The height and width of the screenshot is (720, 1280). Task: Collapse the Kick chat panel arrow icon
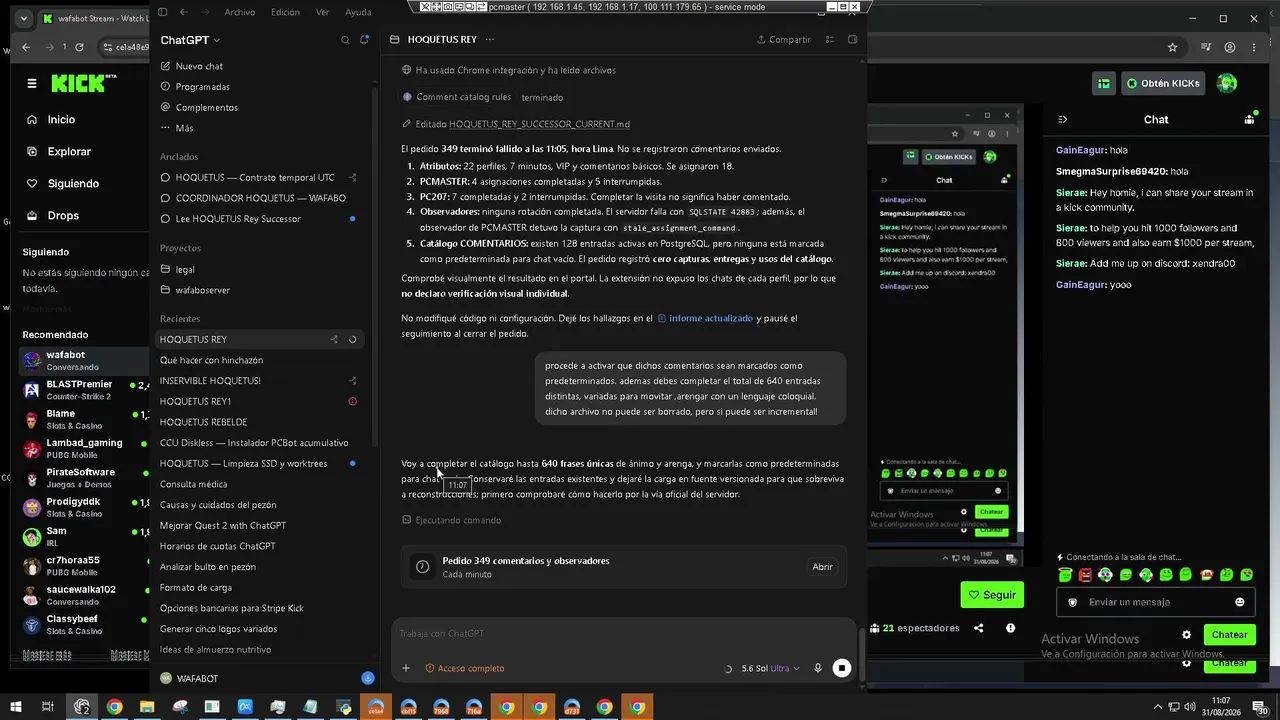tap(1063, 119)
